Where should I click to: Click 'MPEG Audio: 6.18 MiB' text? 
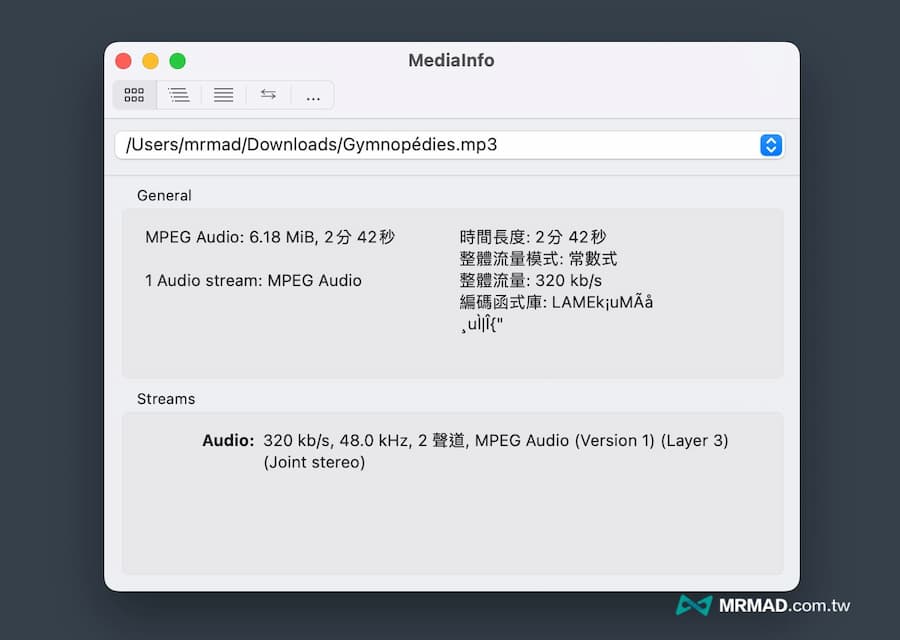pos(231,237)
